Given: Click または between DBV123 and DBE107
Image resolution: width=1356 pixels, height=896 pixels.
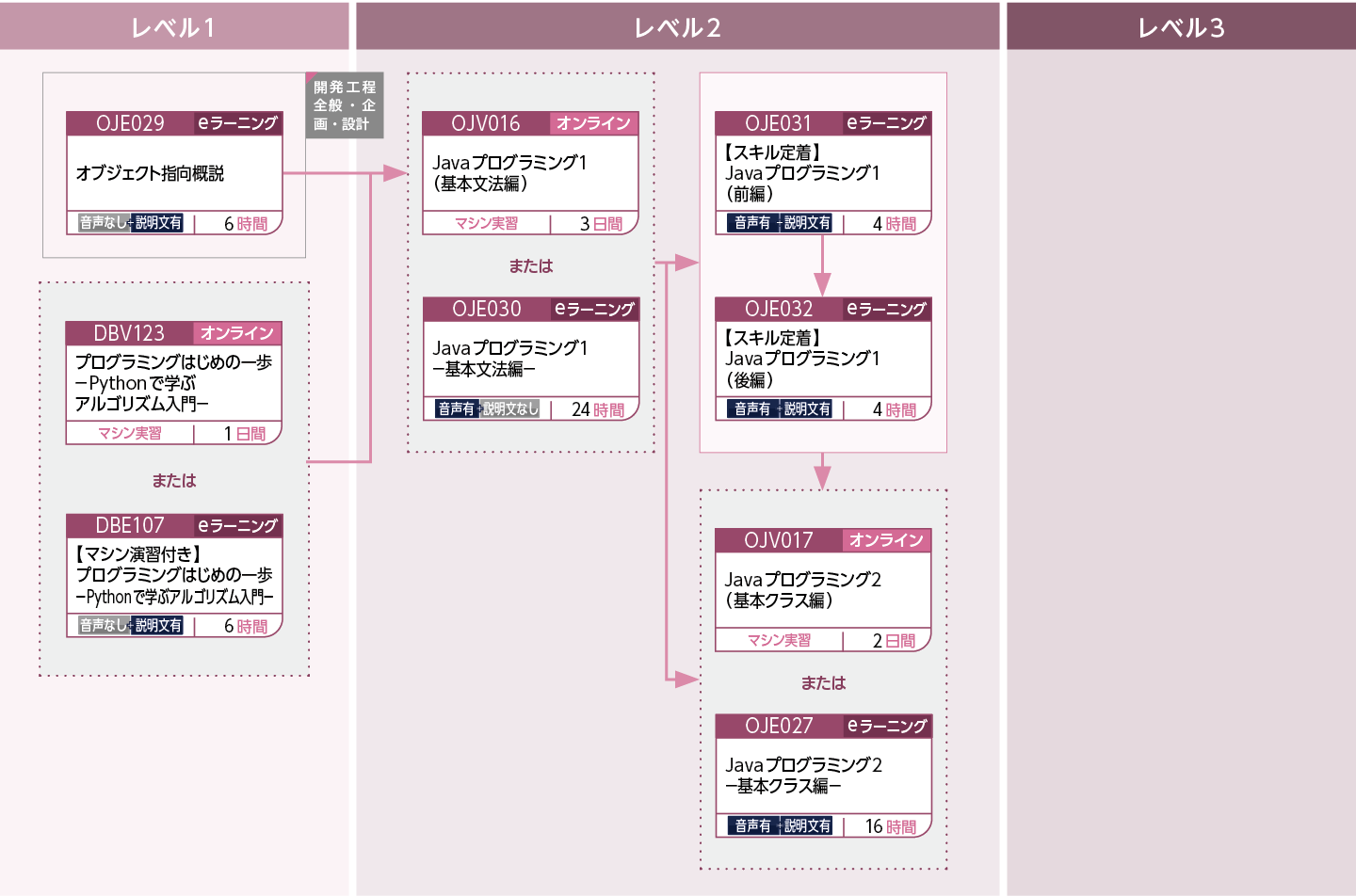Looking at the screenshot, I should [174, 480].
